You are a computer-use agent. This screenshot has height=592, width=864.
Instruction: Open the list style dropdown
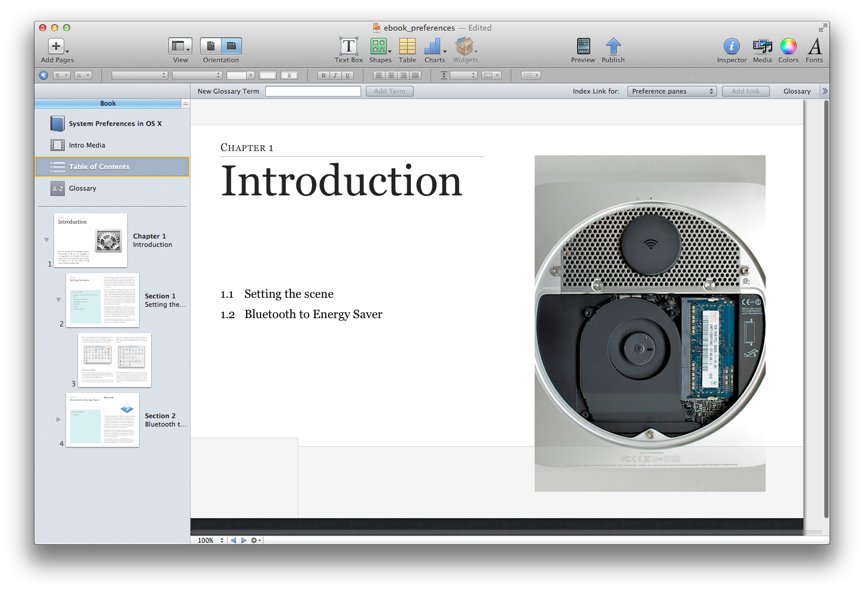[531, 75]
